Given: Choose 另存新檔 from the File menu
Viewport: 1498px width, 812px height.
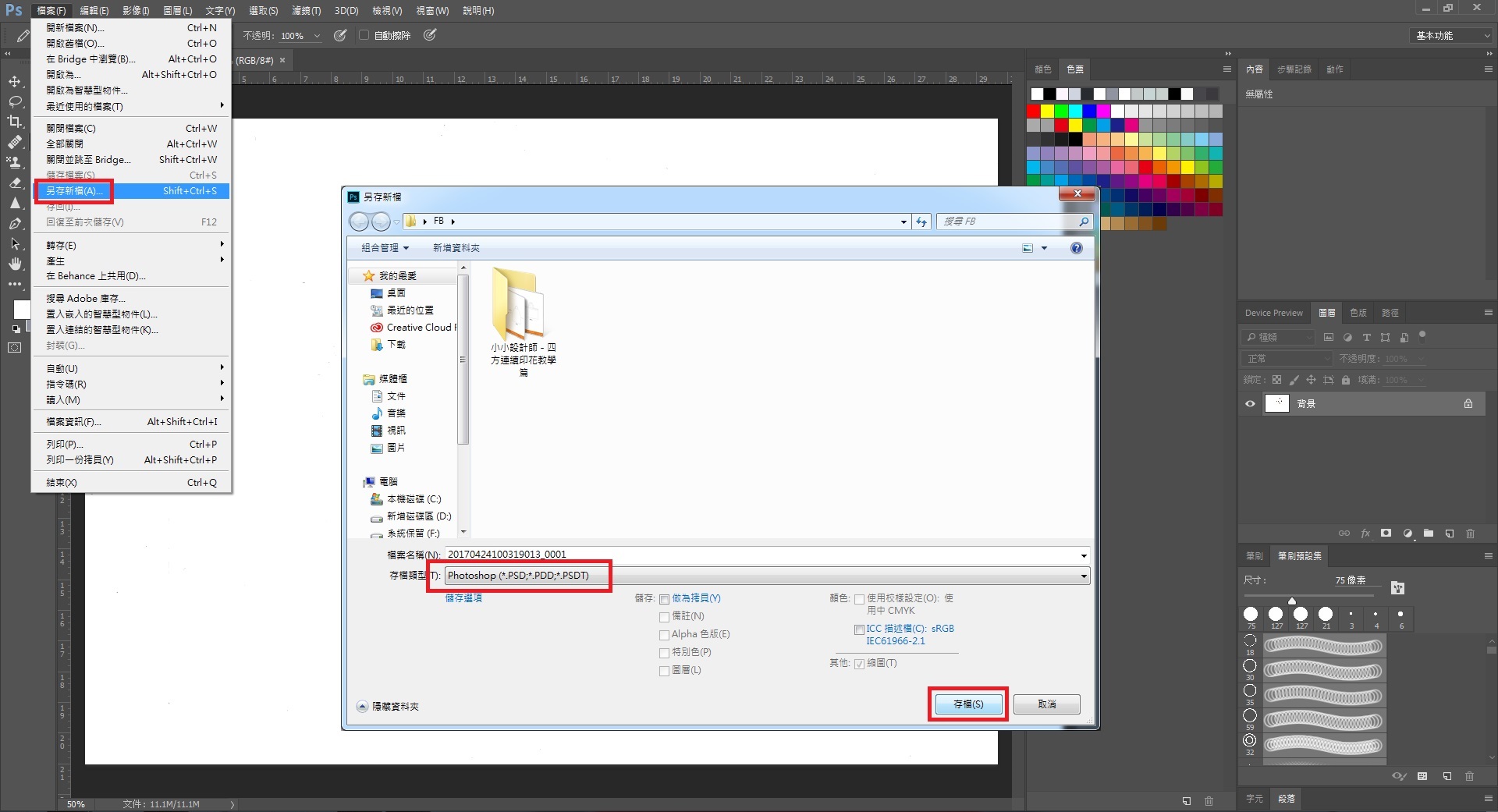Looking at the screenshot, I should pos(74,191).
